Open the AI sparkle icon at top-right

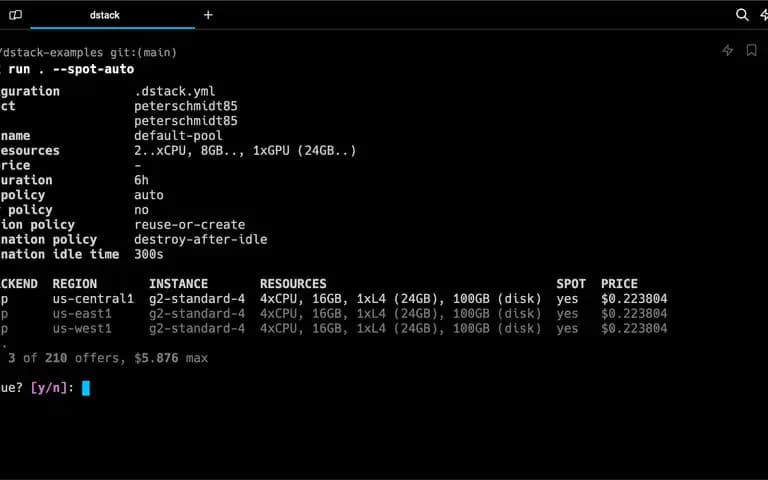click(x=764, y=15)
